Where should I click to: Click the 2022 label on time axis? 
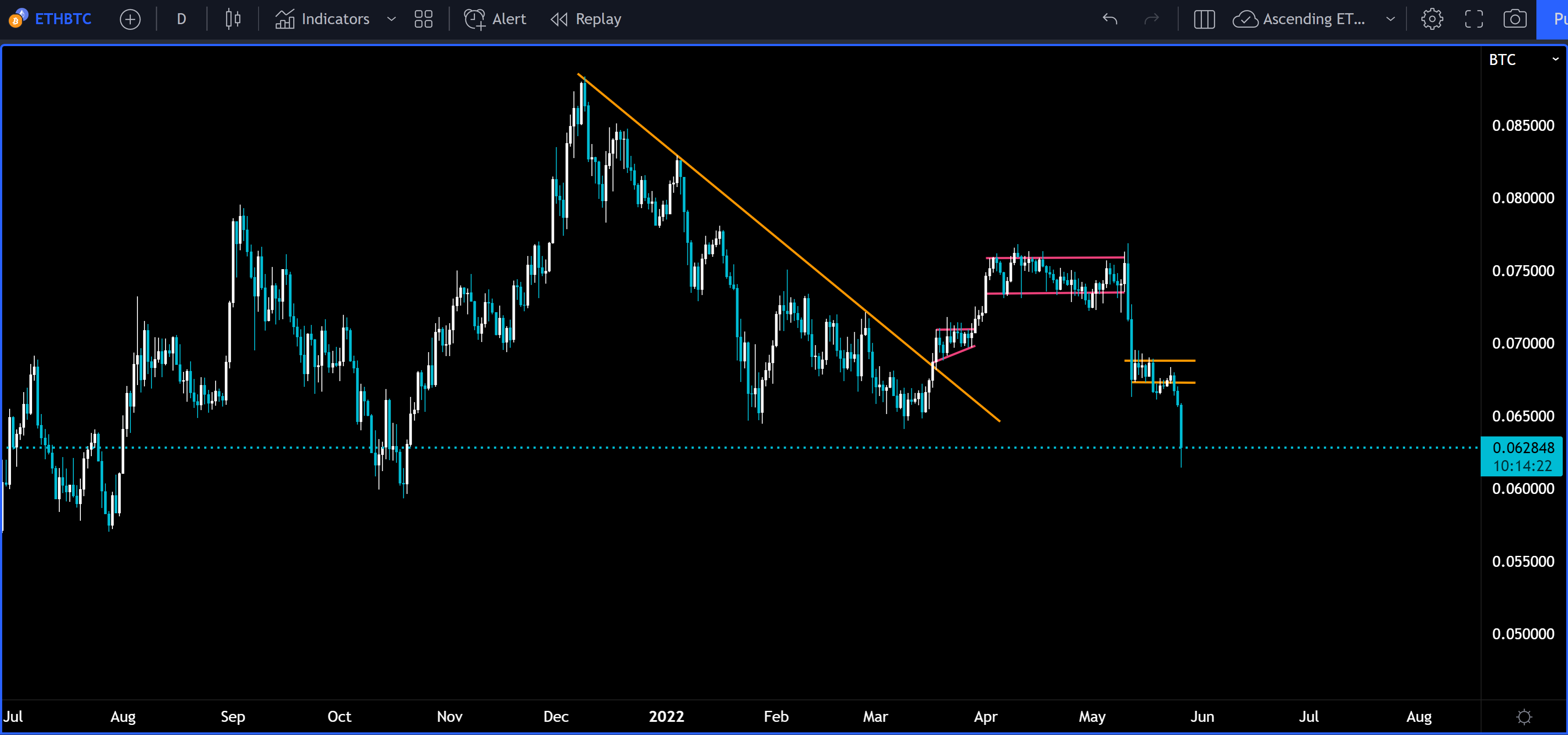pos(666,717)
